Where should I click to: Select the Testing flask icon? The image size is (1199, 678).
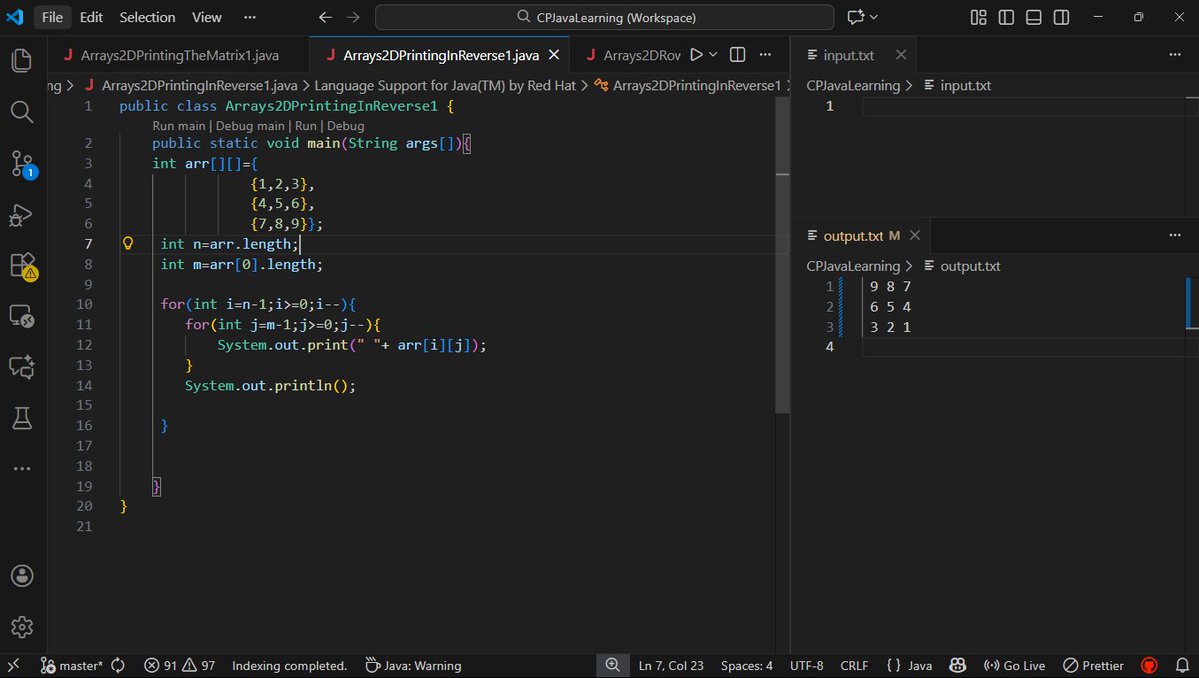pyautogui.click(x=22, y=418)
